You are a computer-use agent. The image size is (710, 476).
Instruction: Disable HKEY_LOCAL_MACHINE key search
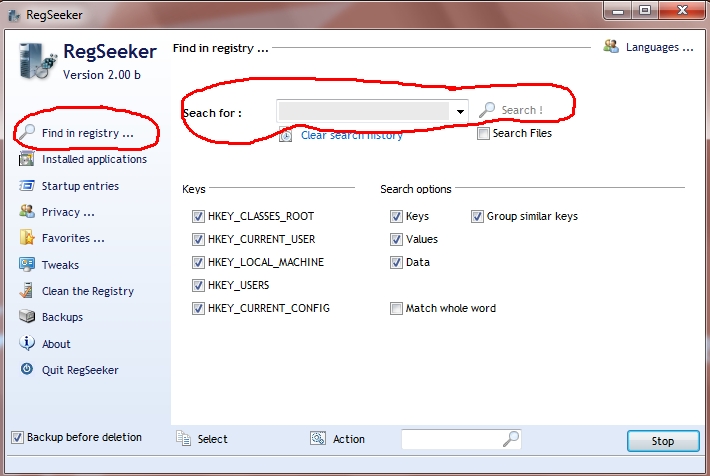[198, 262]
